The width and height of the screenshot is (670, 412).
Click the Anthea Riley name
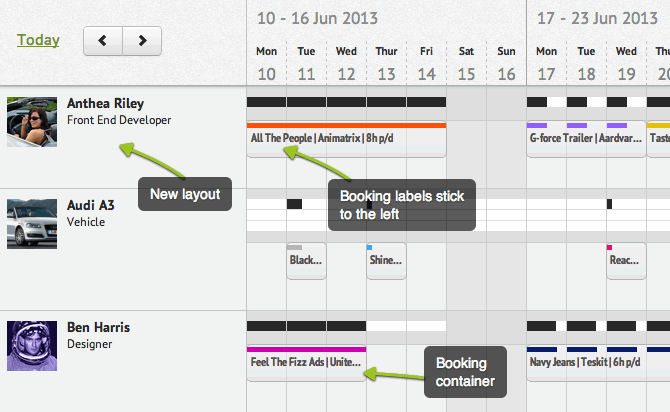click(x=106, y=103)
